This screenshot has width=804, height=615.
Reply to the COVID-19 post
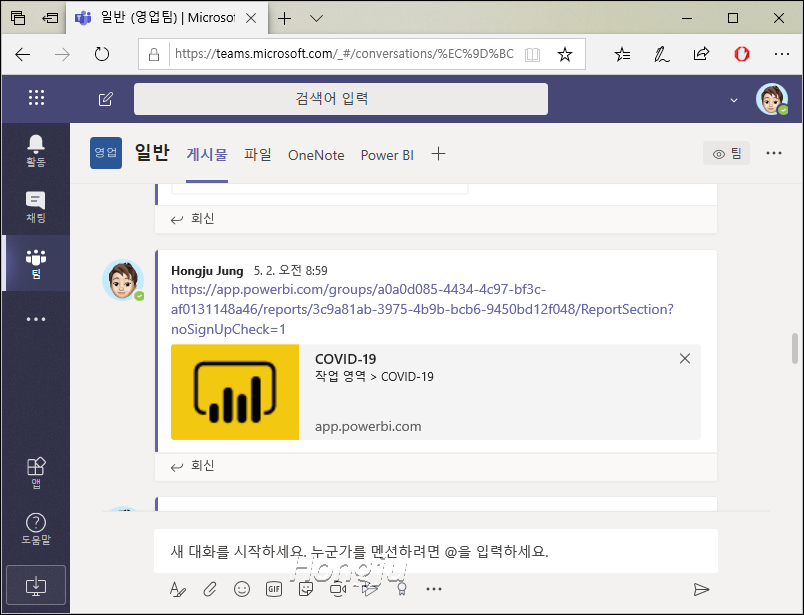click(x=192, y=466)
